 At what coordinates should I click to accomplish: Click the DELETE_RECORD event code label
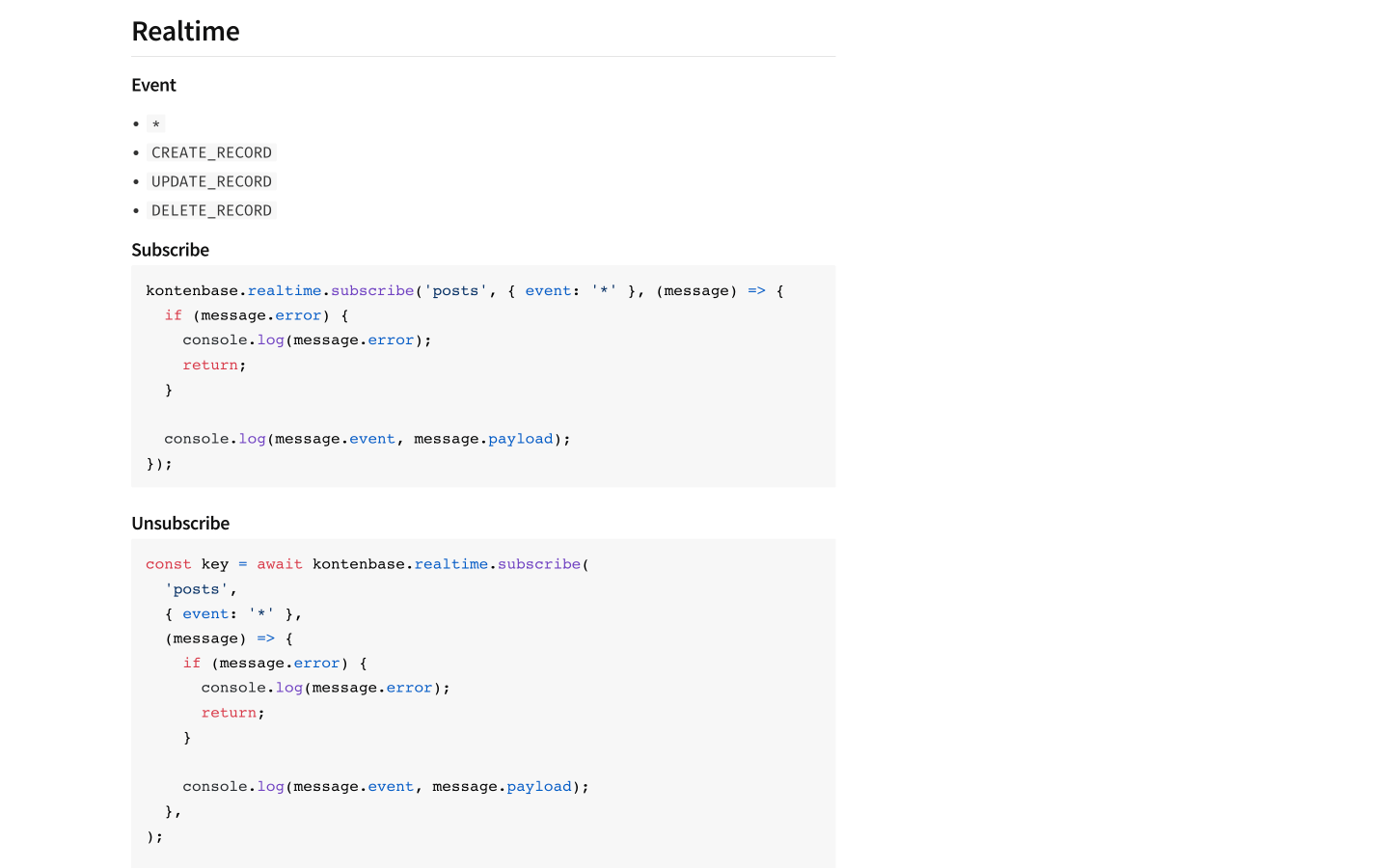pos(211,210)
